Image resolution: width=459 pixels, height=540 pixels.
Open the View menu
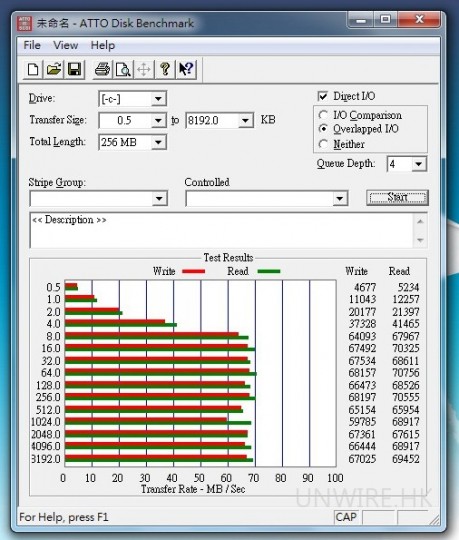65,45
